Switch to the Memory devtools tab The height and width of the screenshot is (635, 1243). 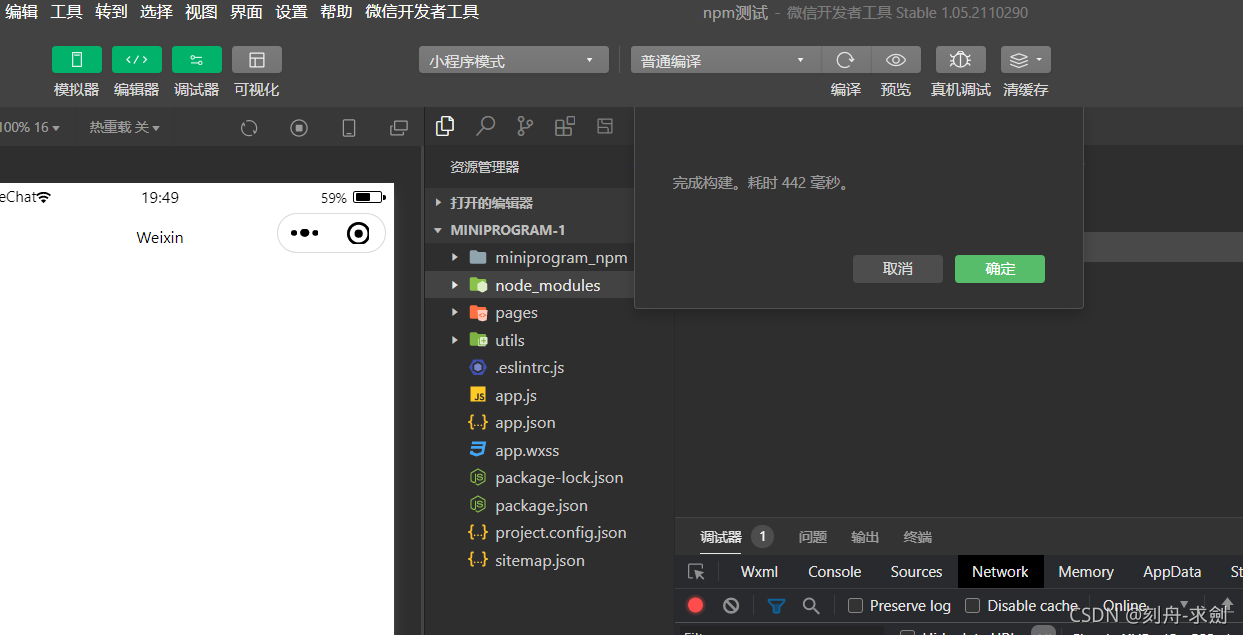click(1085, 572)
